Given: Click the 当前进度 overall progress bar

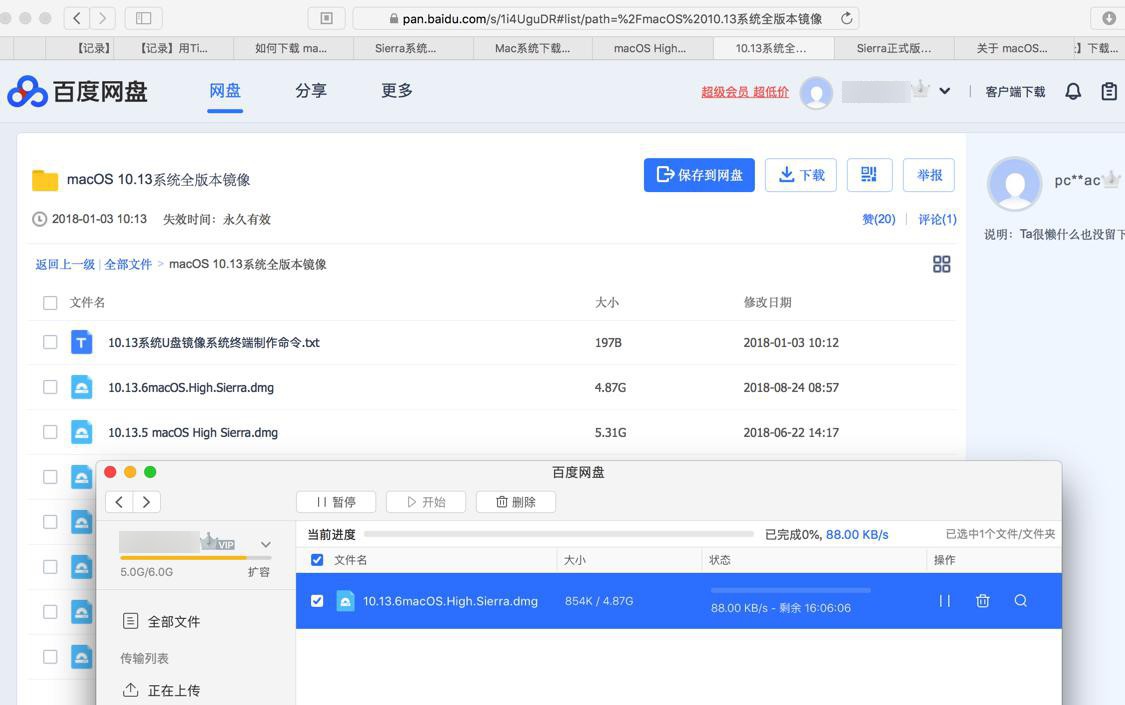Looking at the screenshot, I should point(559,534).
